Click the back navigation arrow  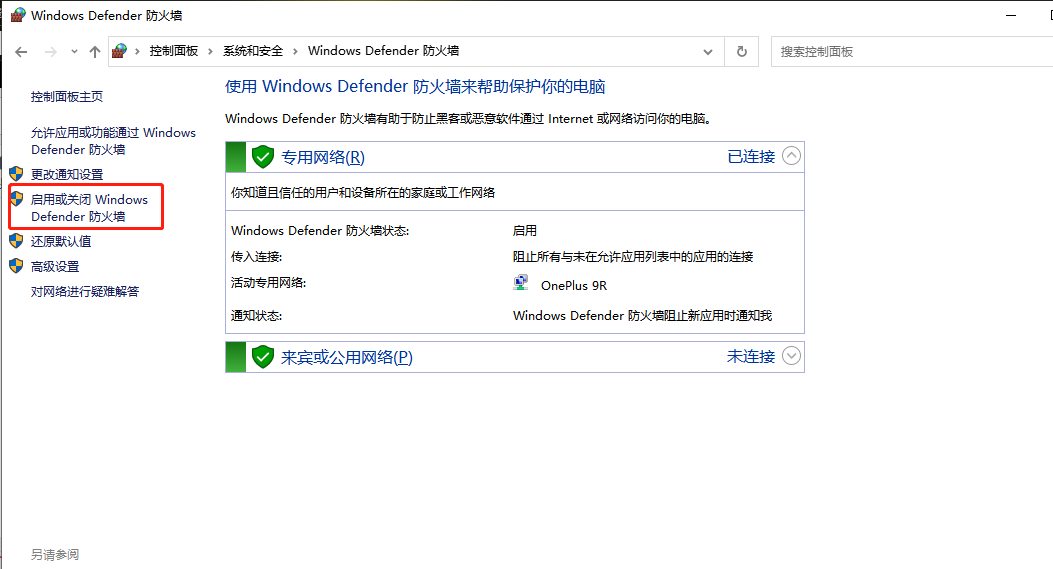(21, 52)
